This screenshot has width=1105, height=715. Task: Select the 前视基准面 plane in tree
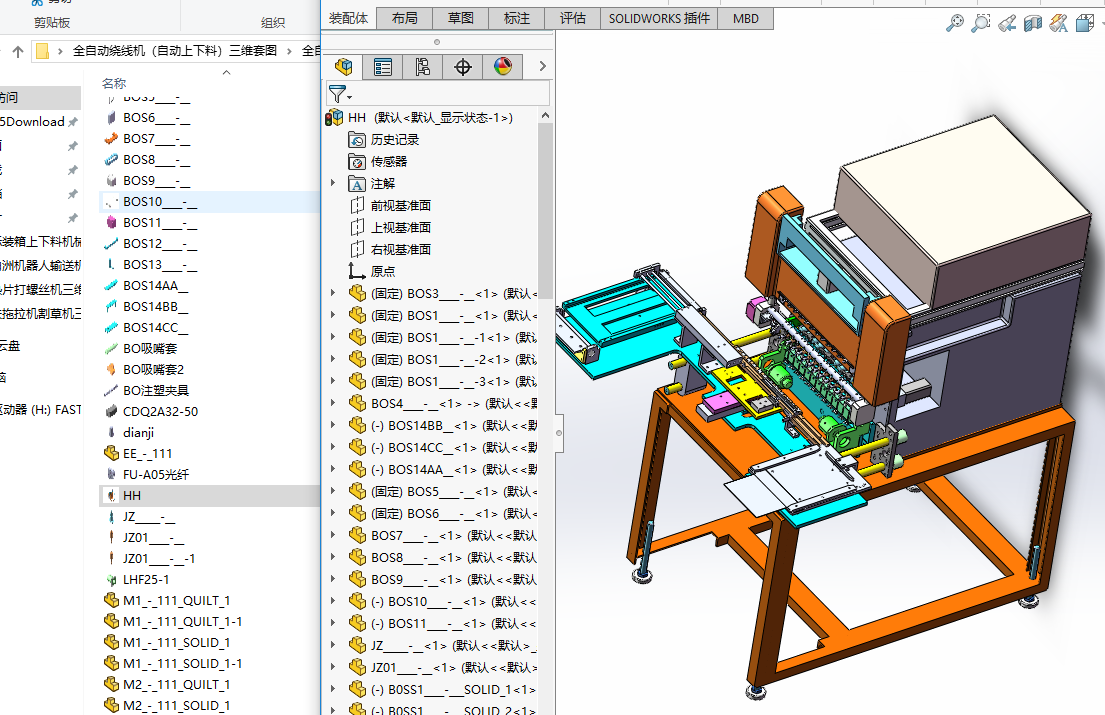coord(400,205)
